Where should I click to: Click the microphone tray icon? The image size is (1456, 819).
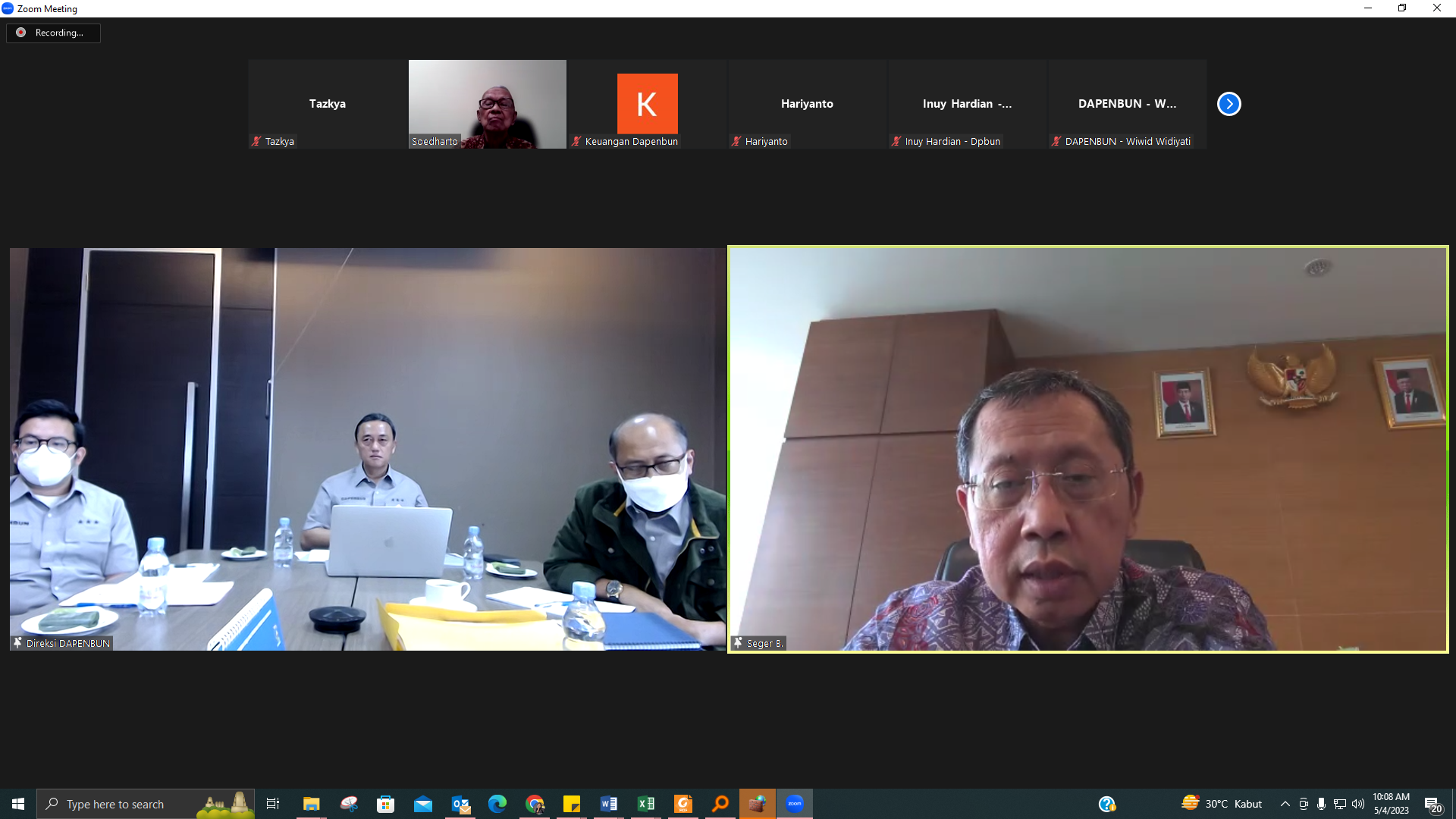(1321, 804)
